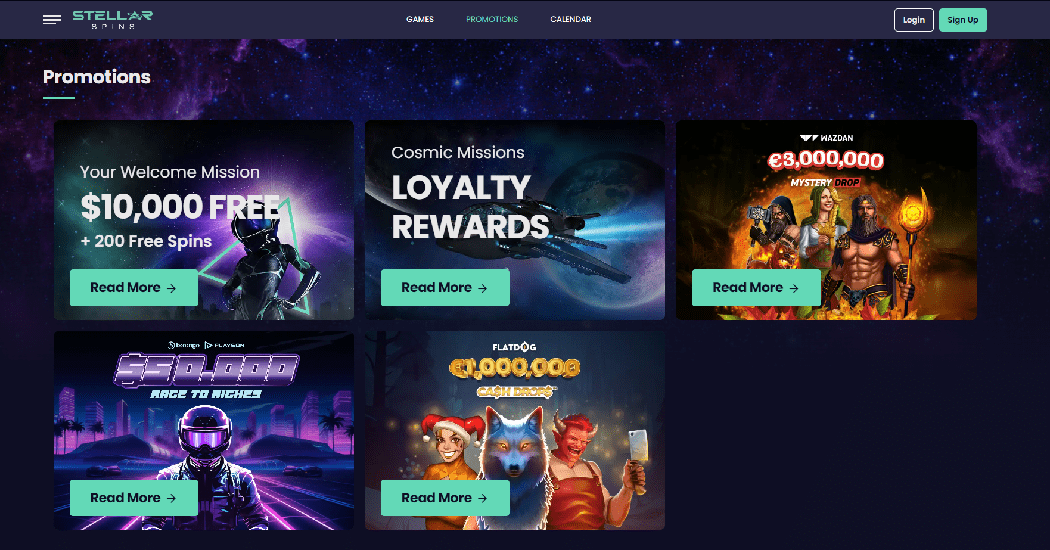This screenshot has height=550, width=1050.
Task: Go to the Calendar menu item
Action: [571, 19]
